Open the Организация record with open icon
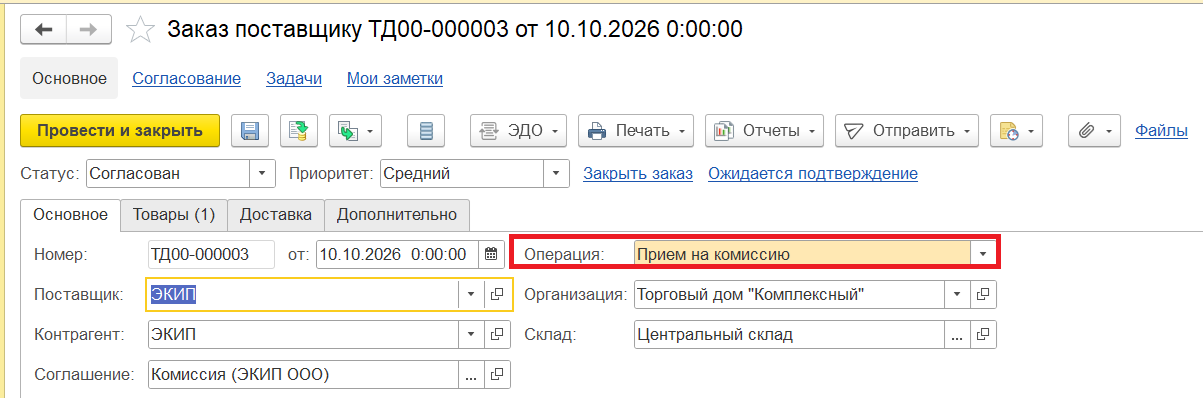1203x398 pixels. tap(983, 294)
